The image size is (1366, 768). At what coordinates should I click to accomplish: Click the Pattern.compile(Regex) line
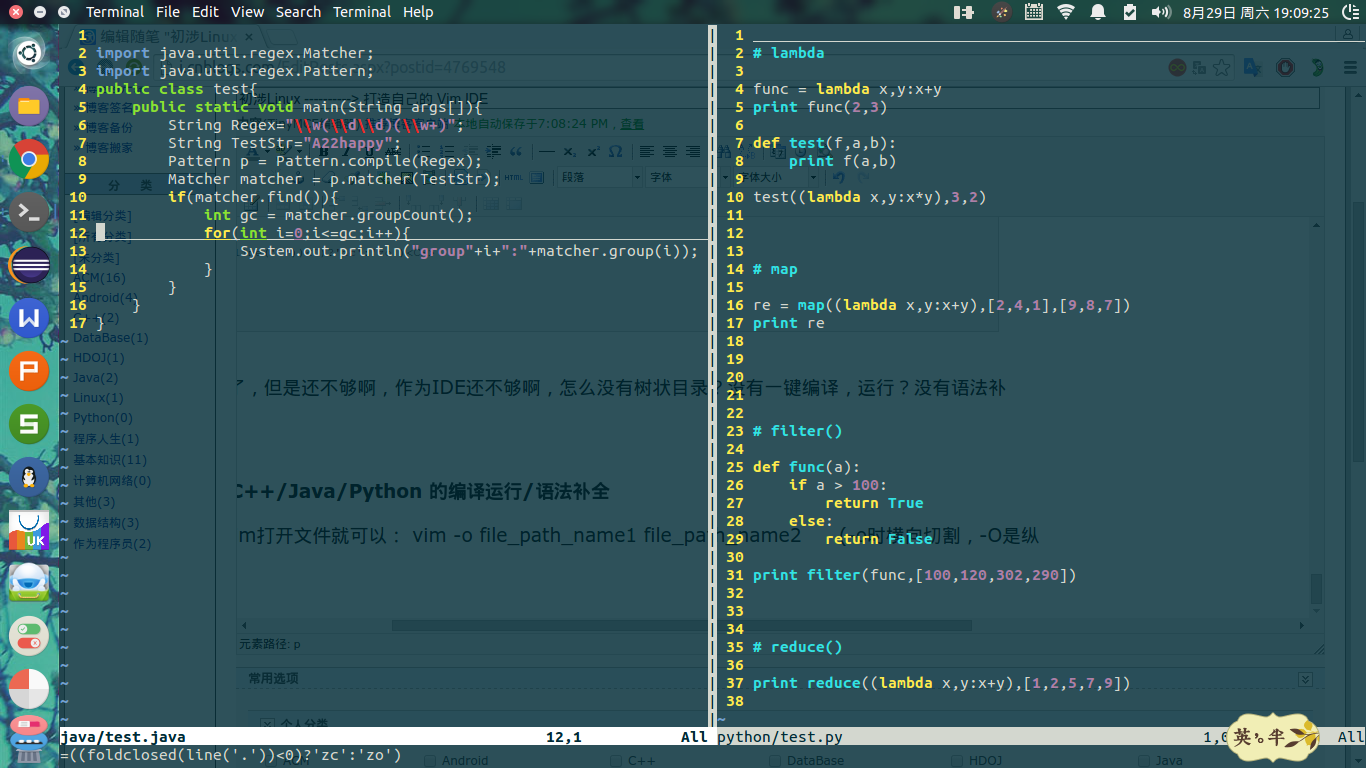325,161
